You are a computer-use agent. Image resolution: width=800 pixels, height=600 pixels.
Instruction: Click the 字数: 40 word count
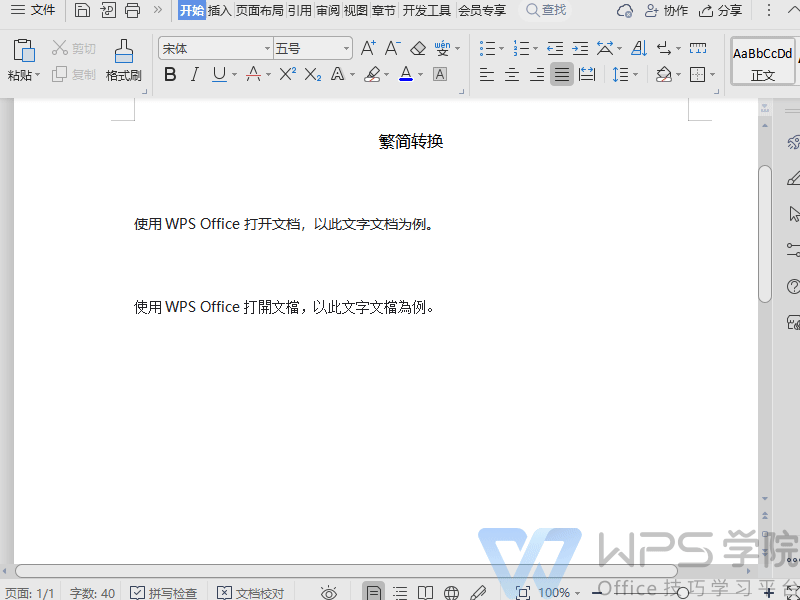tap(92, 593)
